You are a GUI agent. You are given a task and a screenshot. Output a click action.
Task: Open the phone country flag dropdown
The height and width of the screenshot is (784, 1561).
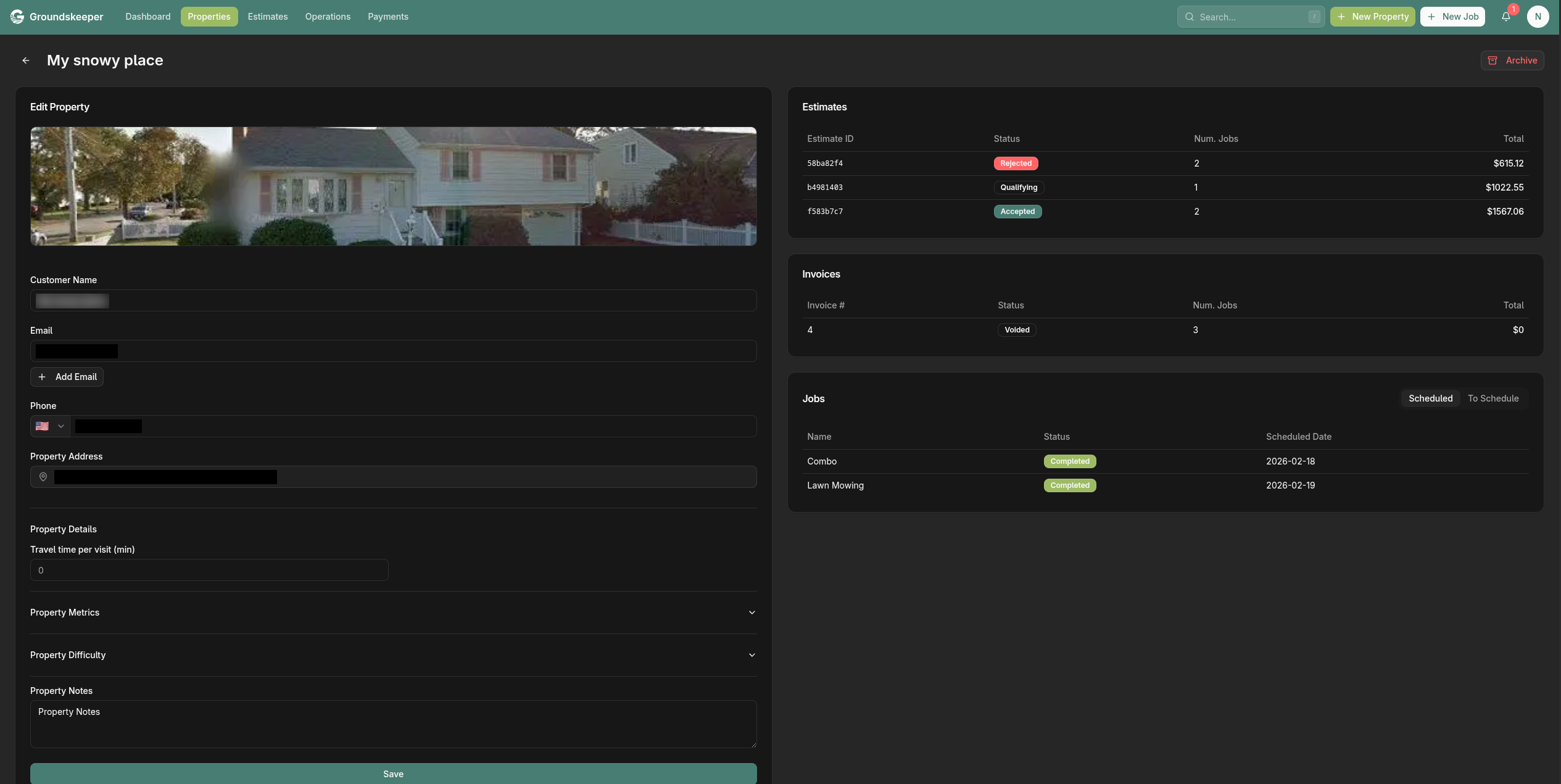(x=50, y=426)
